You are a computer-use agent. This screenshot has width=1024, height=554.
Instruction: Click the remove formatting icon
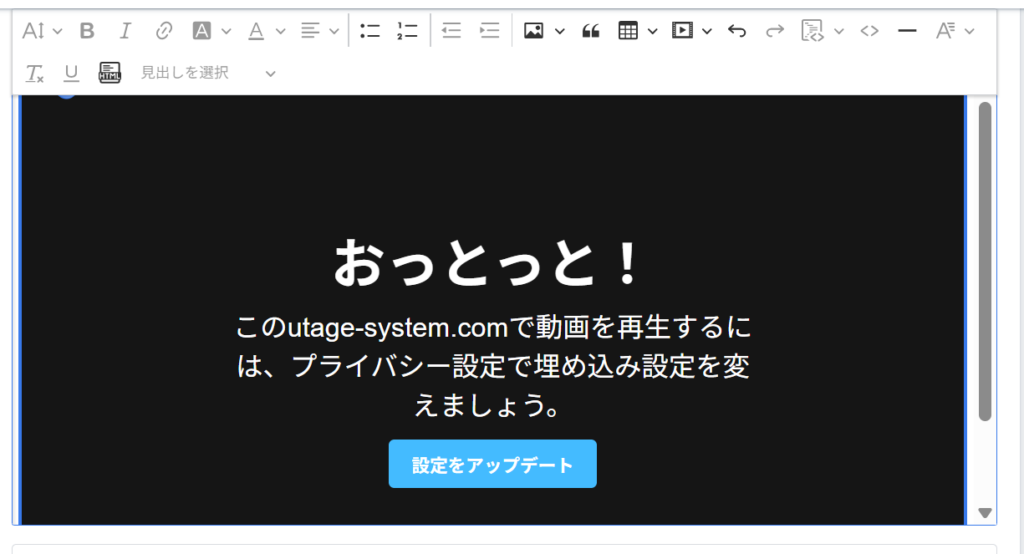(35, 73)
